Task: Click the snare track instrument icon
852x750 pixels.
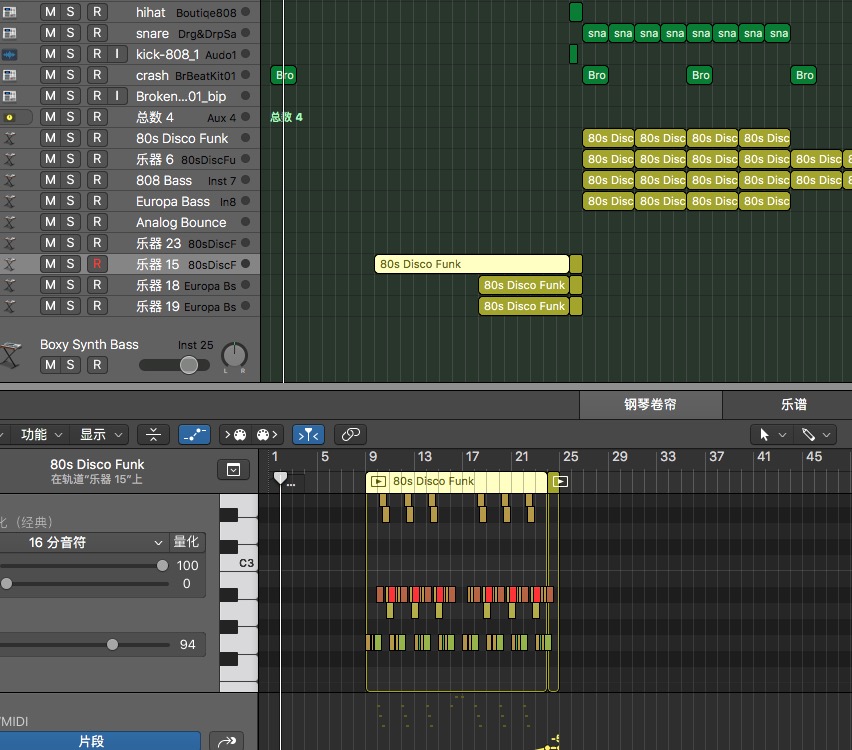Action: [x=9, y=33]
